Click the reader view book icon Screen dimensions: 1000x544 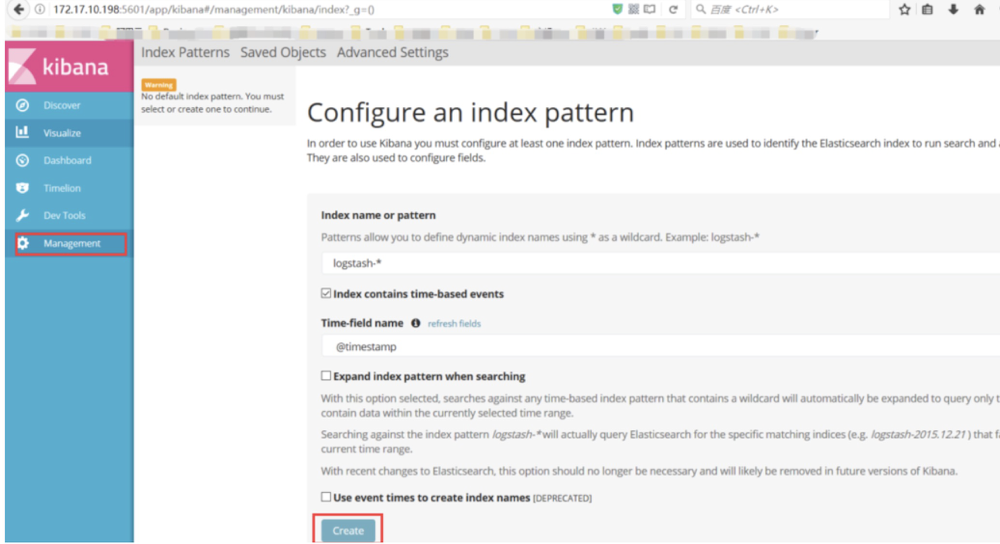pyautogui.click(x=650, y=9)
